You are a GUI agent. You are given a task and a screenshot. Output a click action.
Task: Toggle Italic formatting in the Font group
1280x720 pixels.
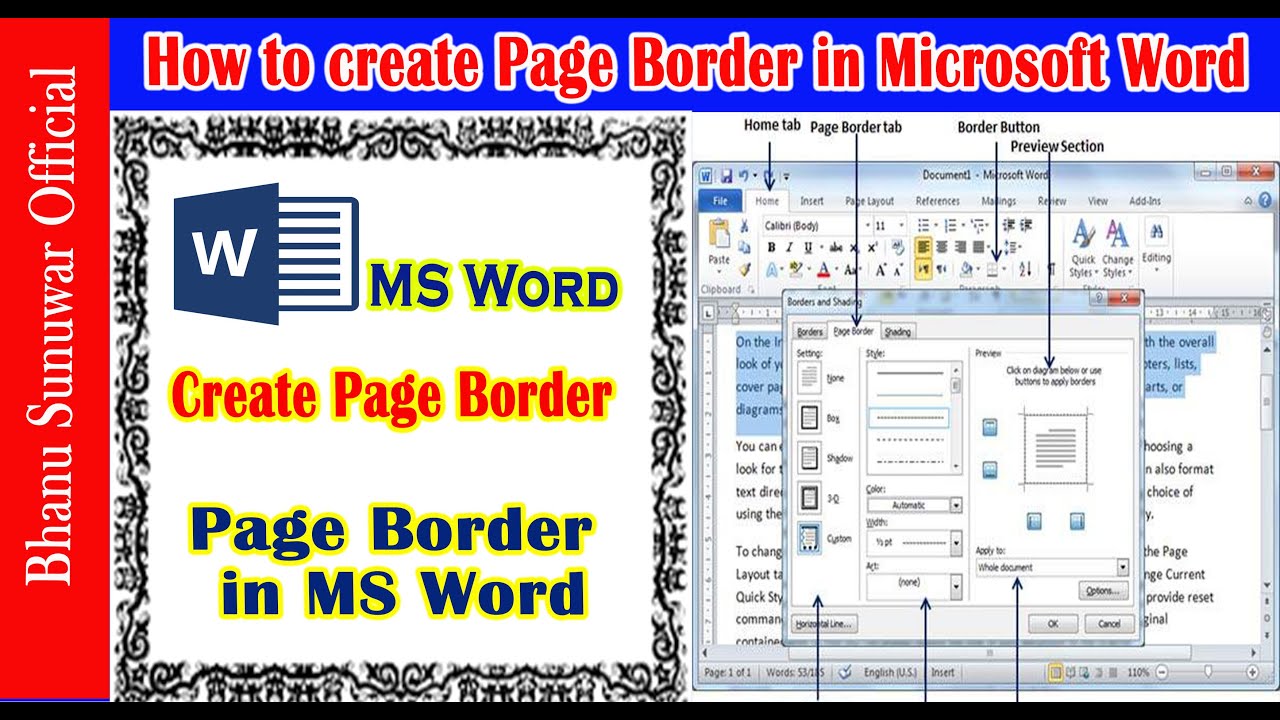coord(789,248)
